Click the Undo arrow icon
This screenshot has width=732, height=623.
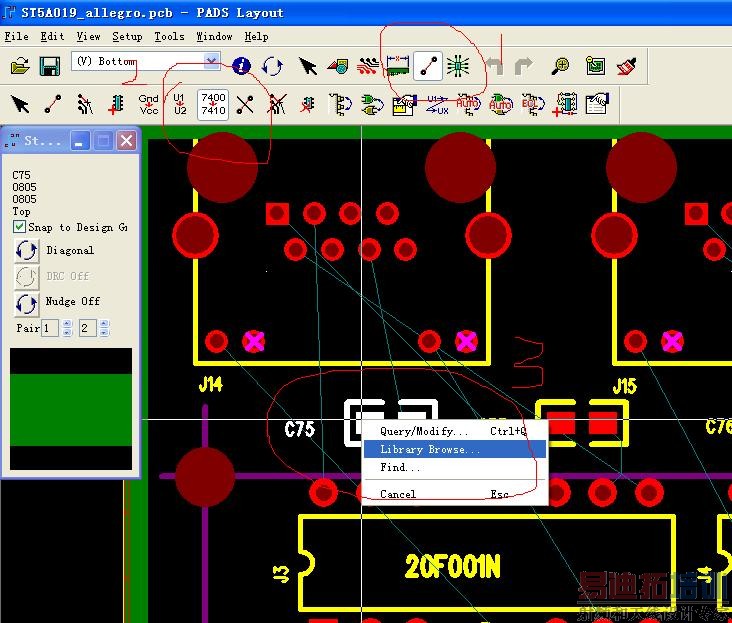point(493,66)
